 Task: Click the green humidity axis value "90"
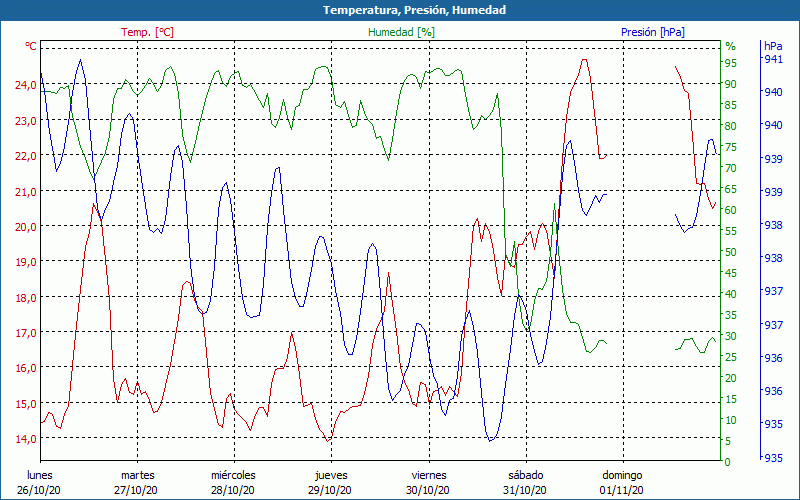(731, 84)
